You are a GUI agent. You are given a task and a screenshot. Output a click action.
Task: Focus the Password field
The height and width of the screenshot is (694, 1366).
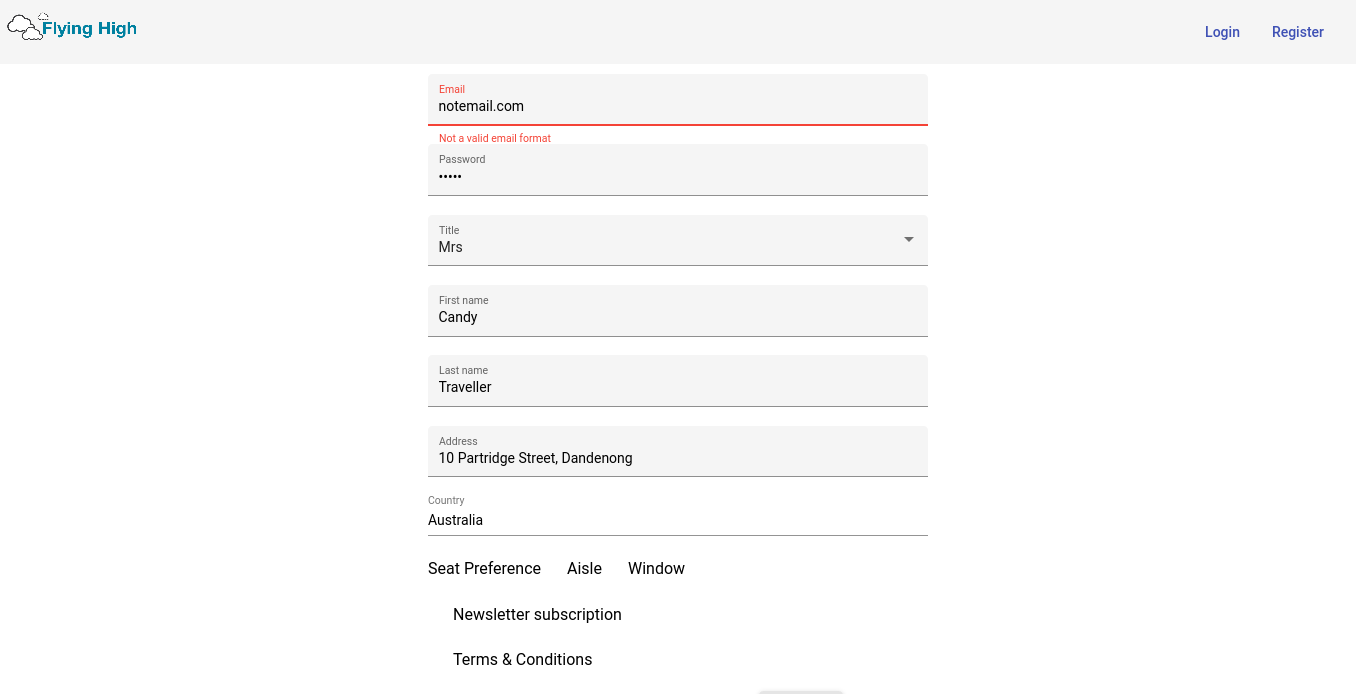point(677,176)
